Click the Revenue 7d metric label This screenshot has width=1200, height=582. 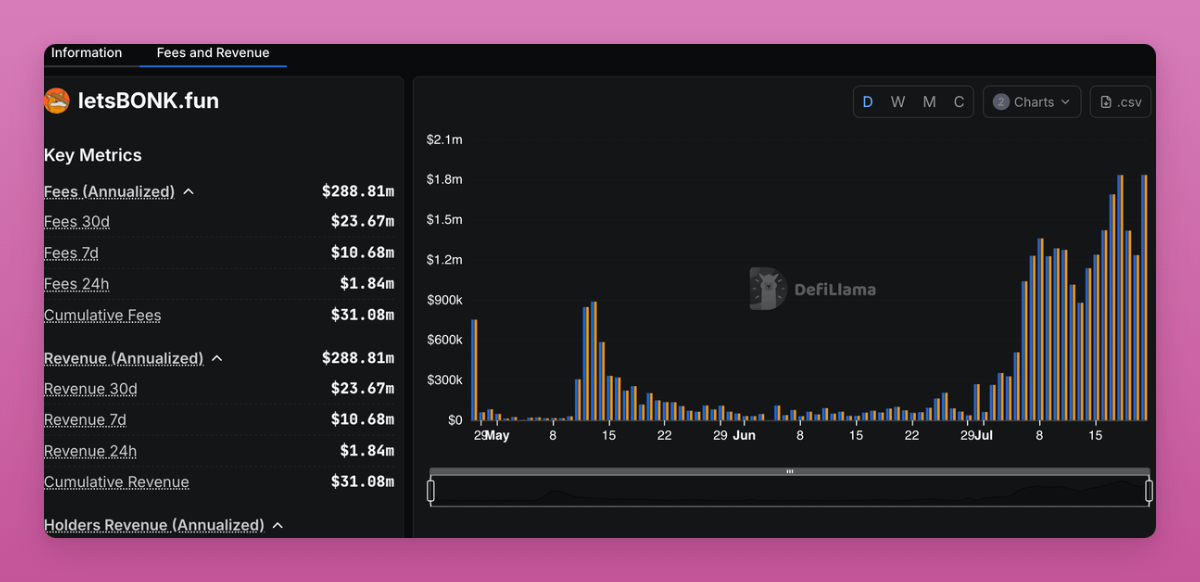coord(85,420)
